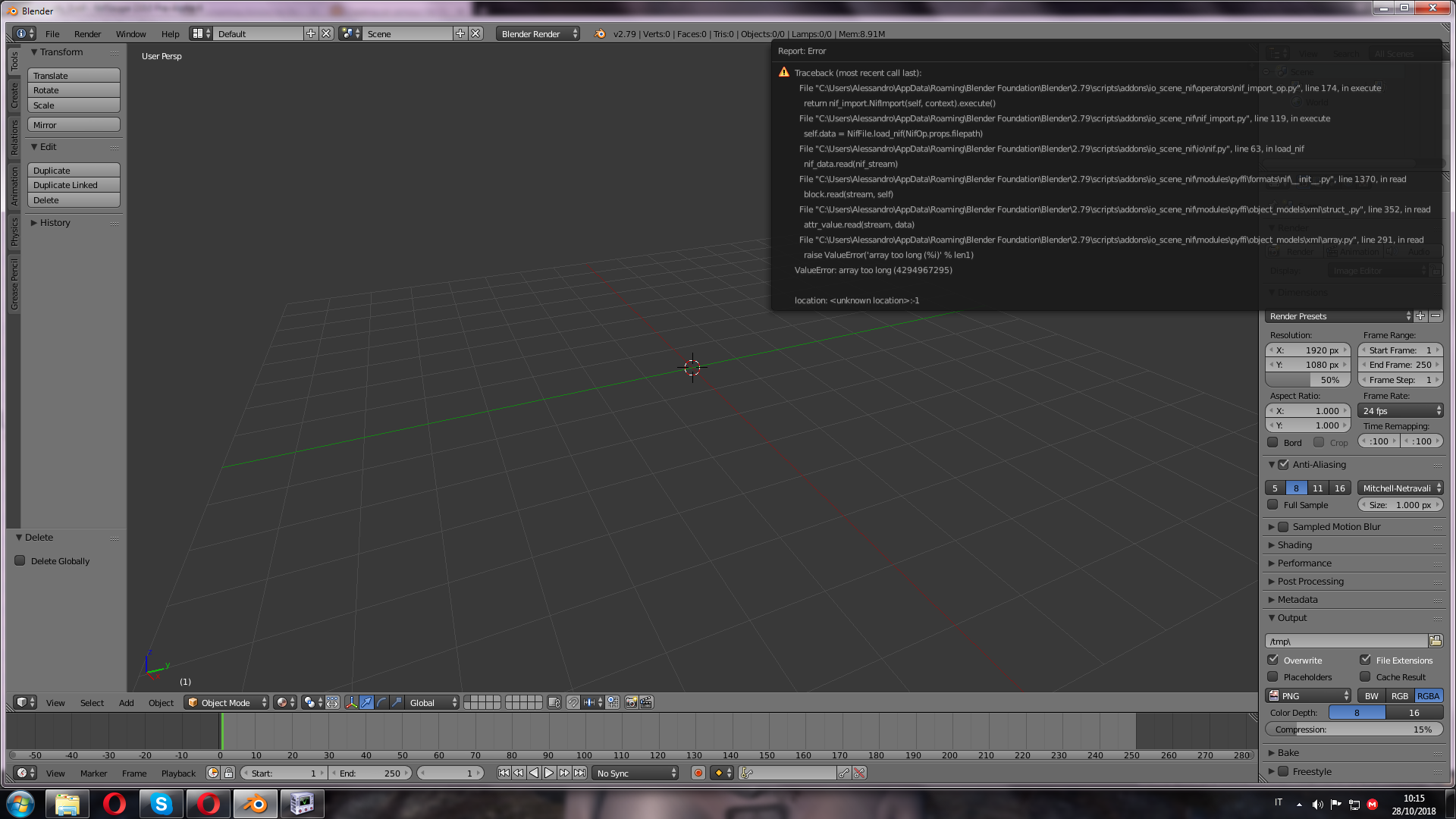This screenshot has width=1456, height=819.
Task: Enable the Cache Result checkbox
Action: [x=1365, y=676]
